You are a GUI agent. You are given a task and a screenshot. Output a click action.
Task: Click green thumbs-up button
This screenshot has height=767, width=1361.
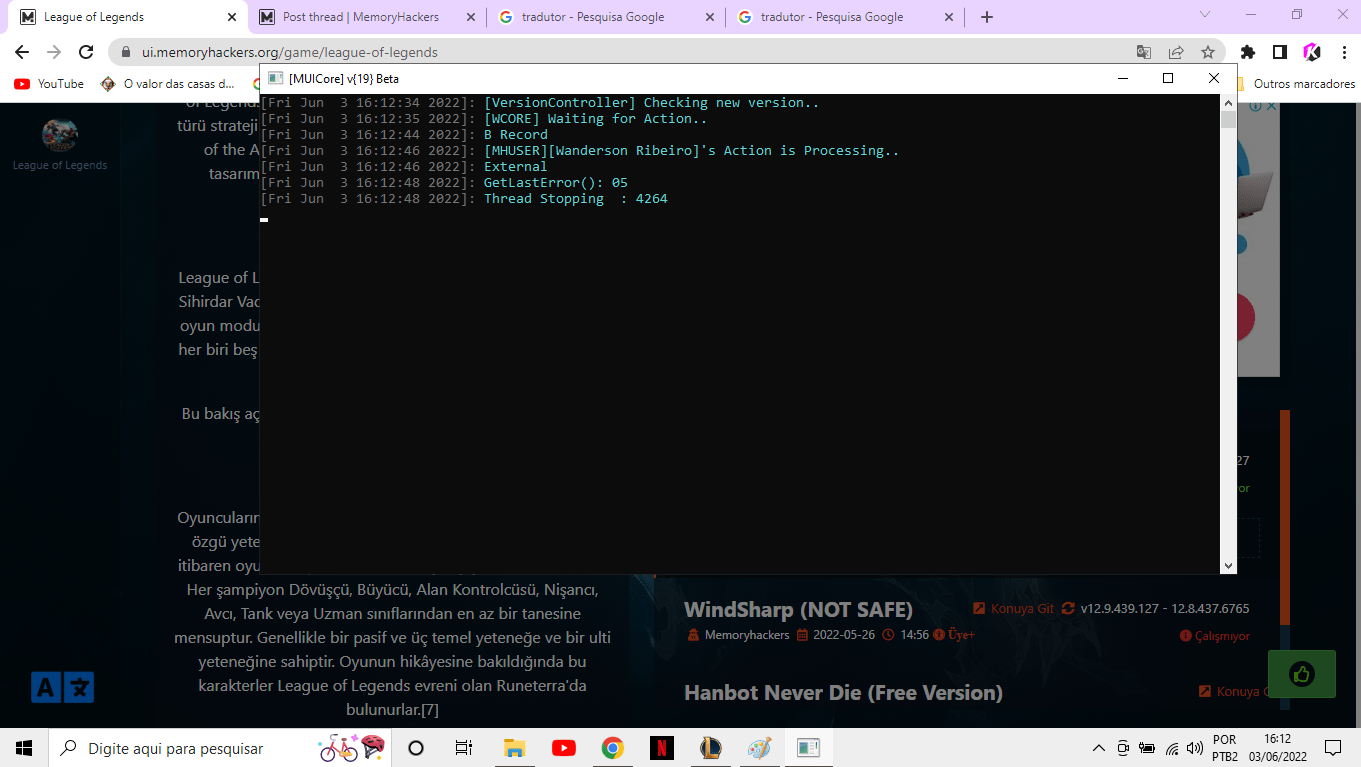[x=1301, y=673]
